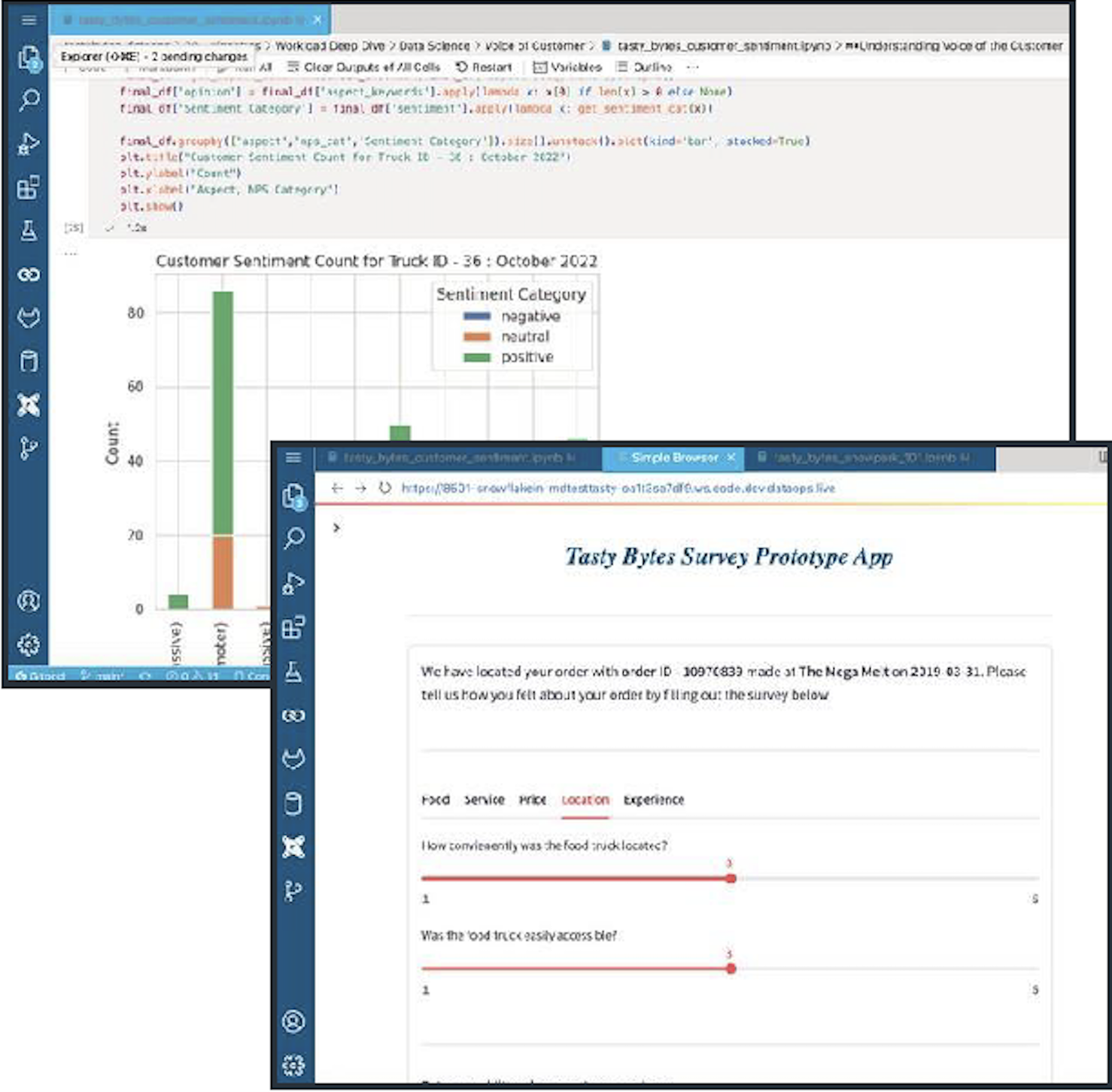The image size is (1112, 1092).
Task: Restart the notebook kernel
Action: [x=484, y=67]
